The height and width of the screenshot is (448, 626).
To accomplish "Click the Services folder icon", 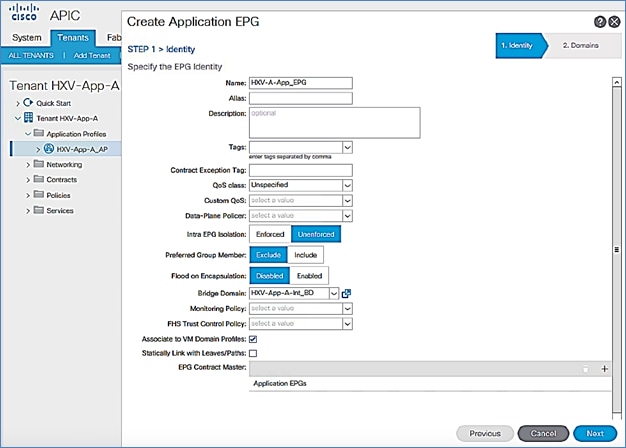I will [x=39, y=210].
